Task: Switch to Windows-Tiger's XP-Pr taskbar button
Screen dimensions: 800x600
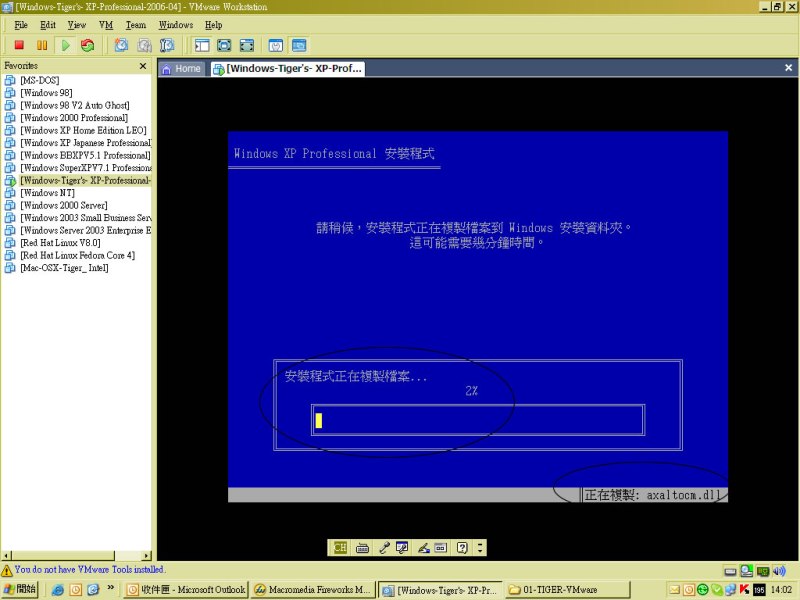Action: pyautogui.click(x=440, y=590)
